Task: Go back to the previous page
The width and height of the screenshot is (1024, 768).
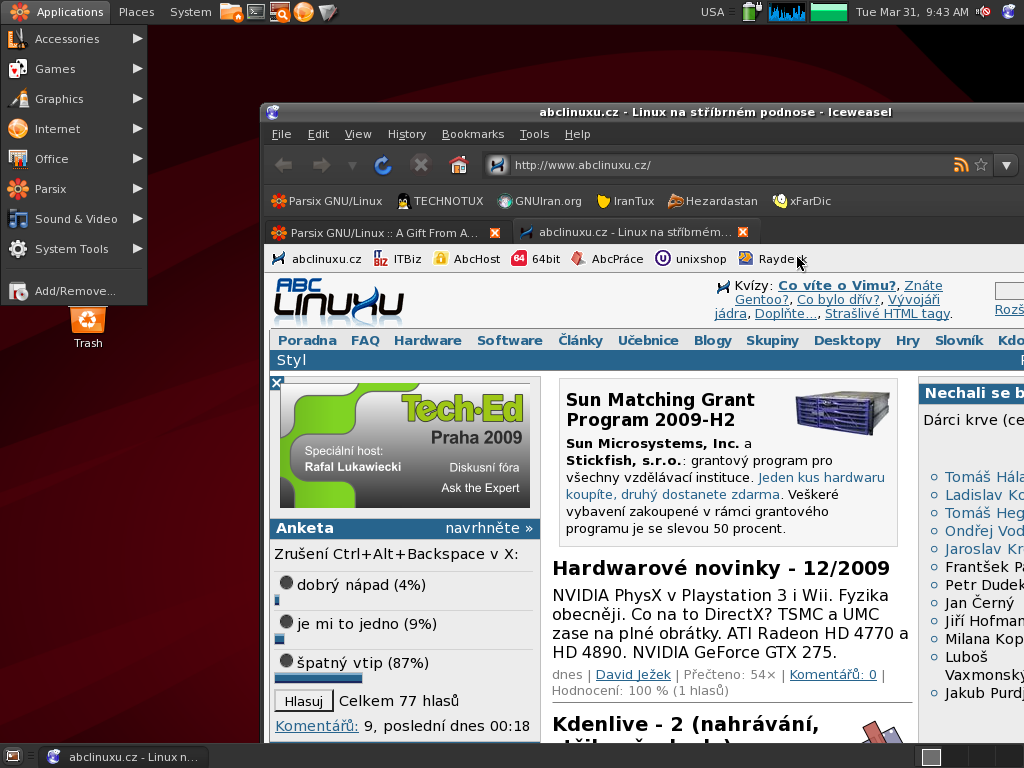Action: pos(283,165)
